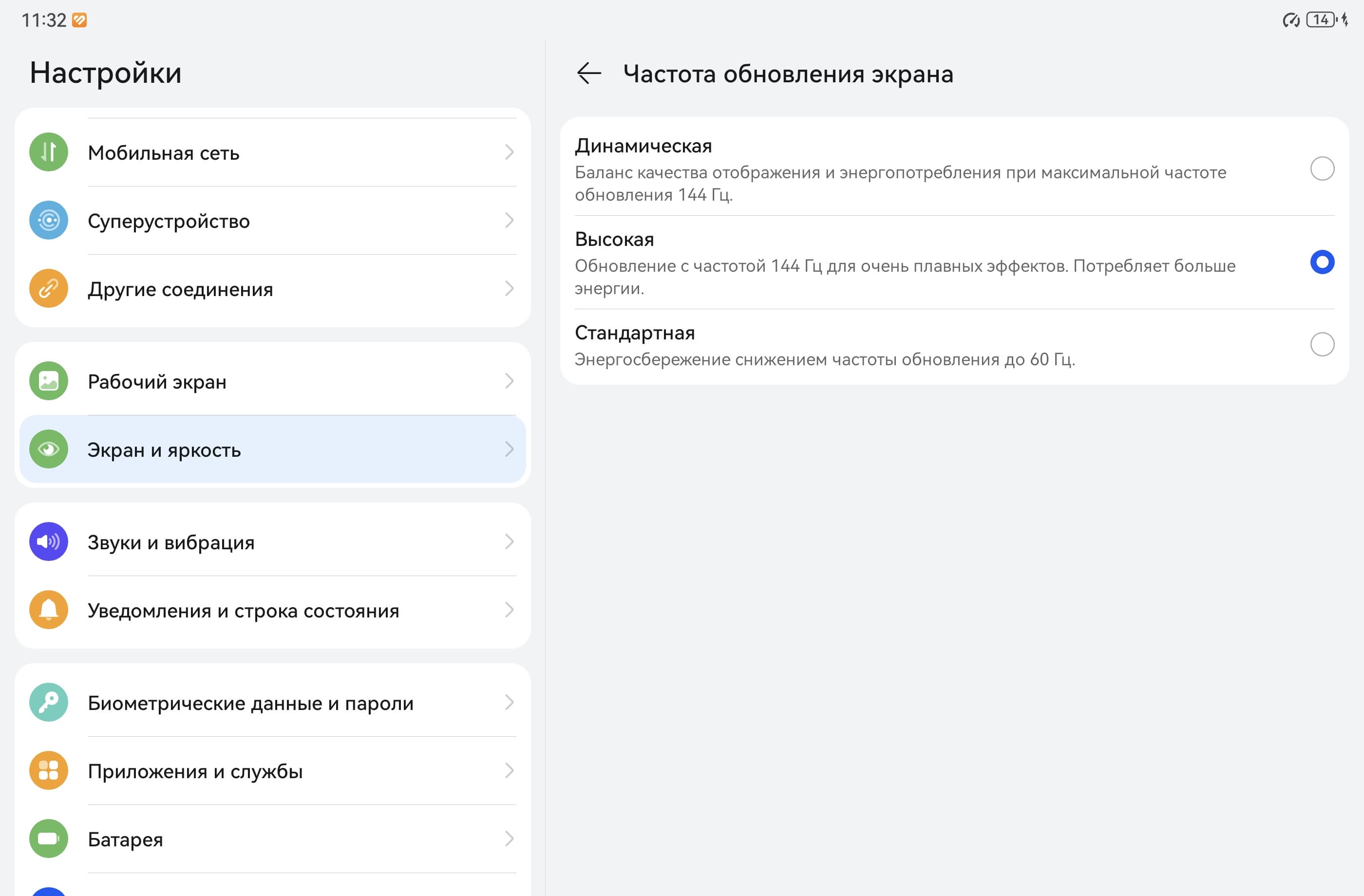
Task: Tap the battery indicator in the status bar
Action: 1321,20
